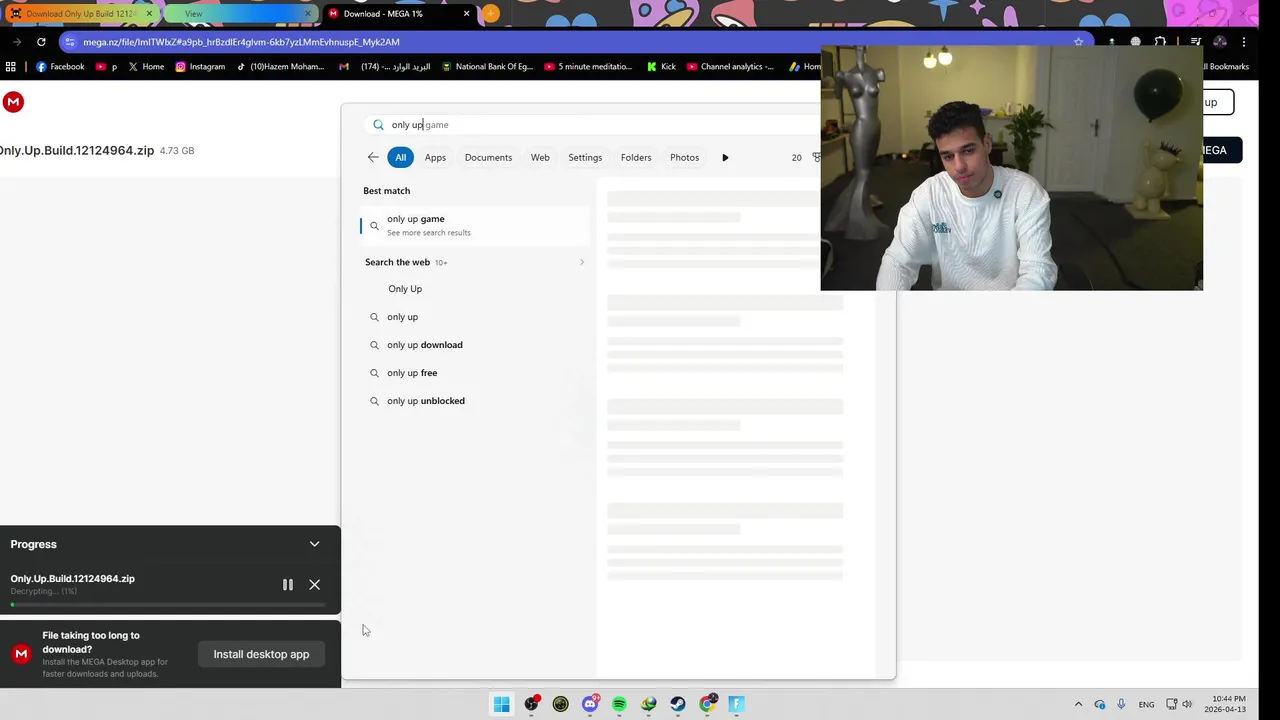The image size is (1280, 720).
Task: Show more search filters arrow
Action: [725, 157]
